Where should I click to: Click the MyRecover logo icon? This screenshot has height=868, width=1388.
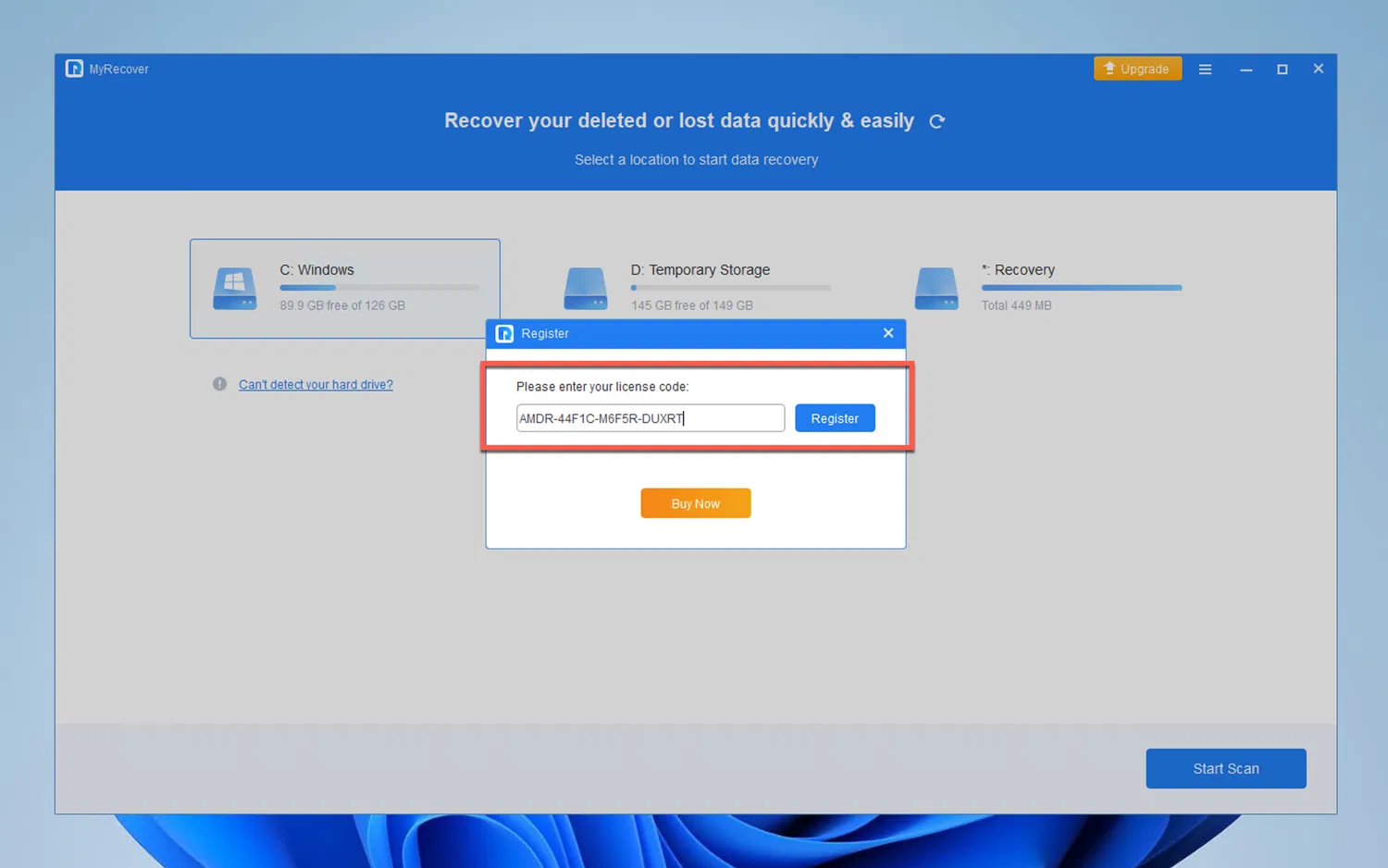(x=74, y=68)
